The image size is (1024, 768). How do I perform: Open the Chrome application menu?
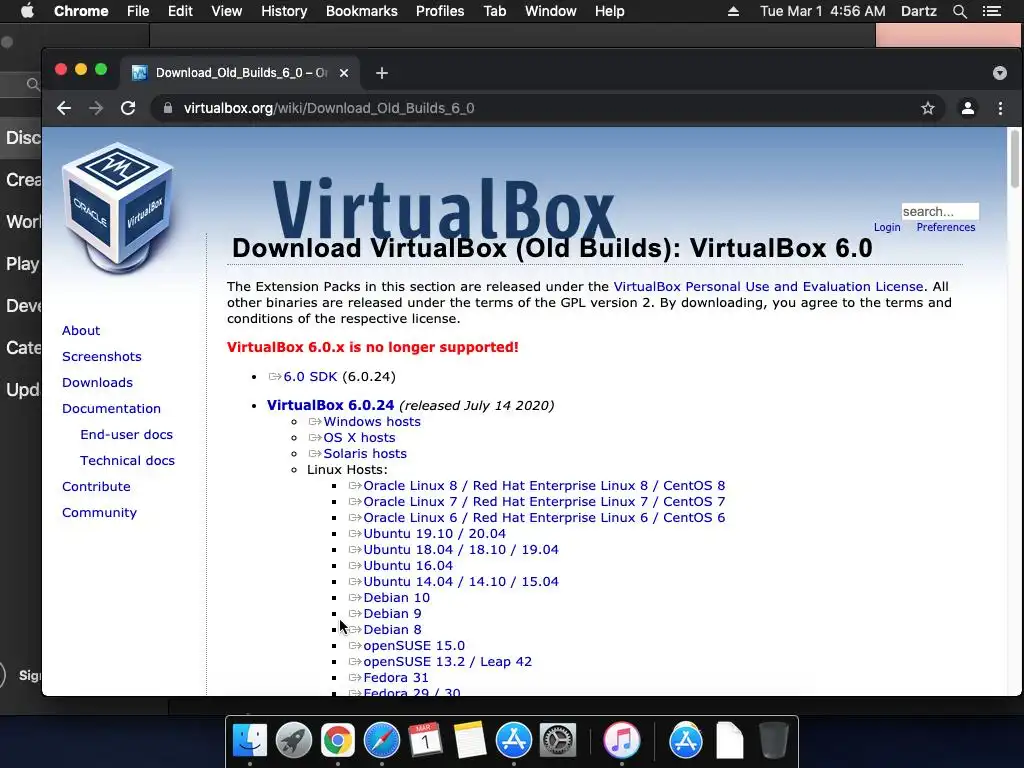81,11
